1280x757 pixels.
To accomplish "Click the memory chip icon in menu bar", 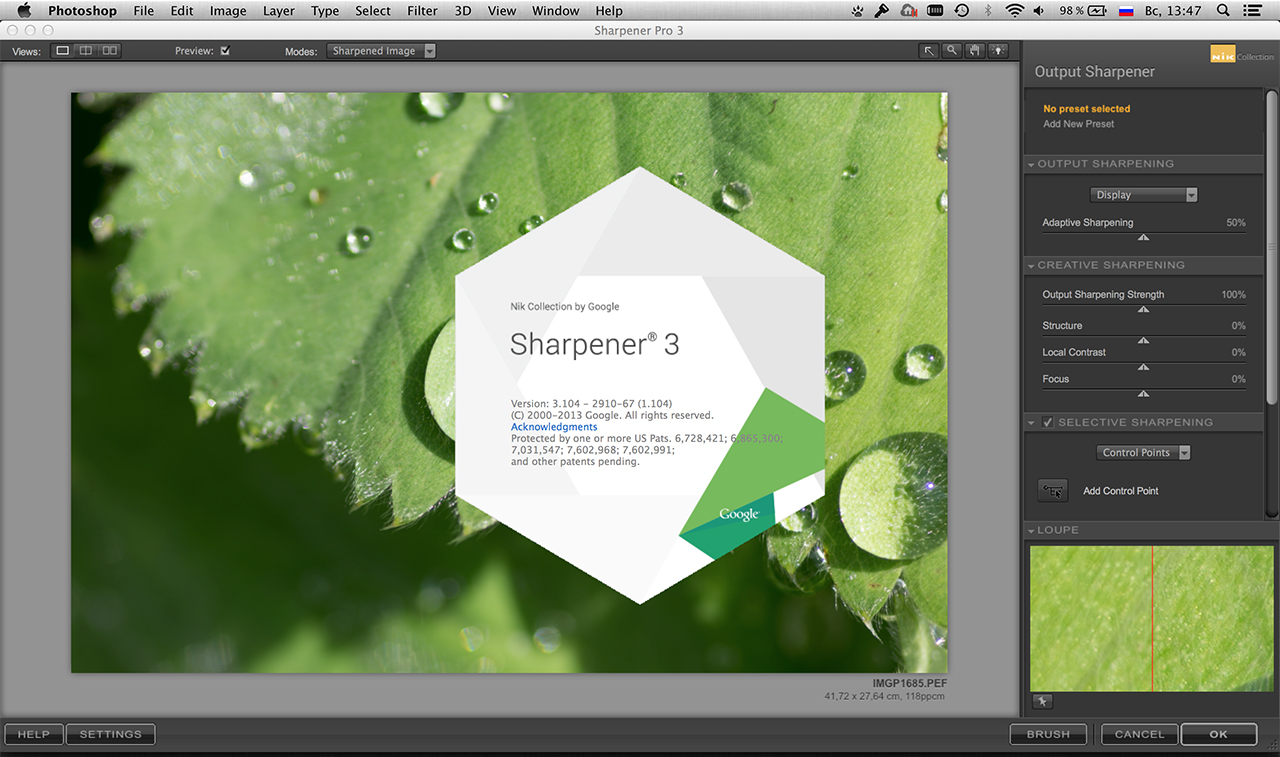I will point(936,11).
